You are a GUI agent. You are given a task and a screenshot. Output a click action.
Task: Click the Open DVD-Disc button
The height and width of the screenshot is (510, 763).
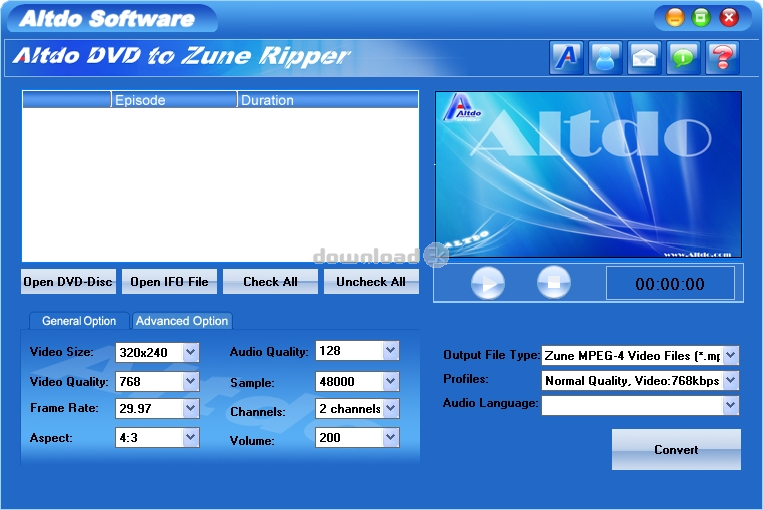tap(68, 282)
